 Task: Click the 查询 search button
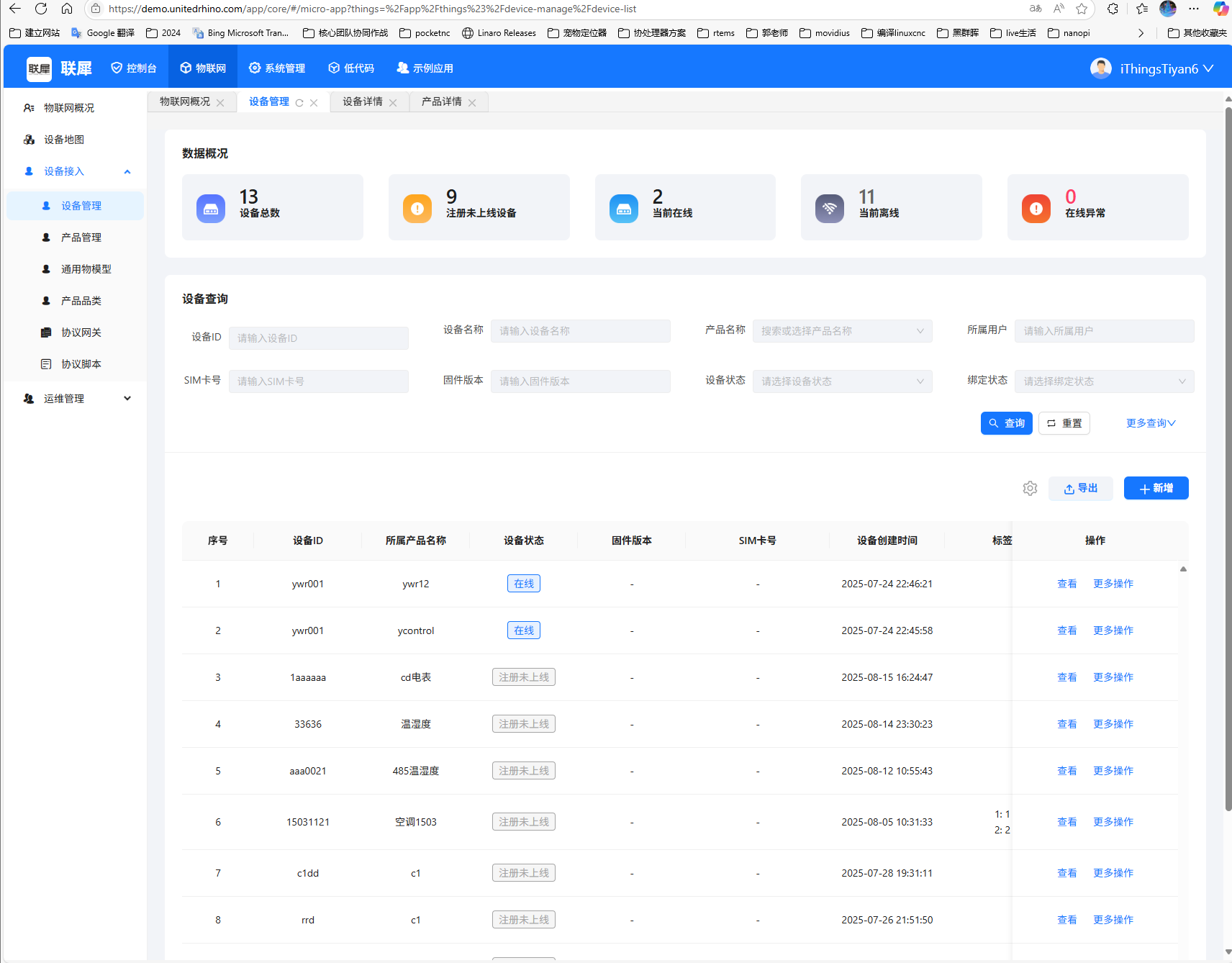(1006, 423)
